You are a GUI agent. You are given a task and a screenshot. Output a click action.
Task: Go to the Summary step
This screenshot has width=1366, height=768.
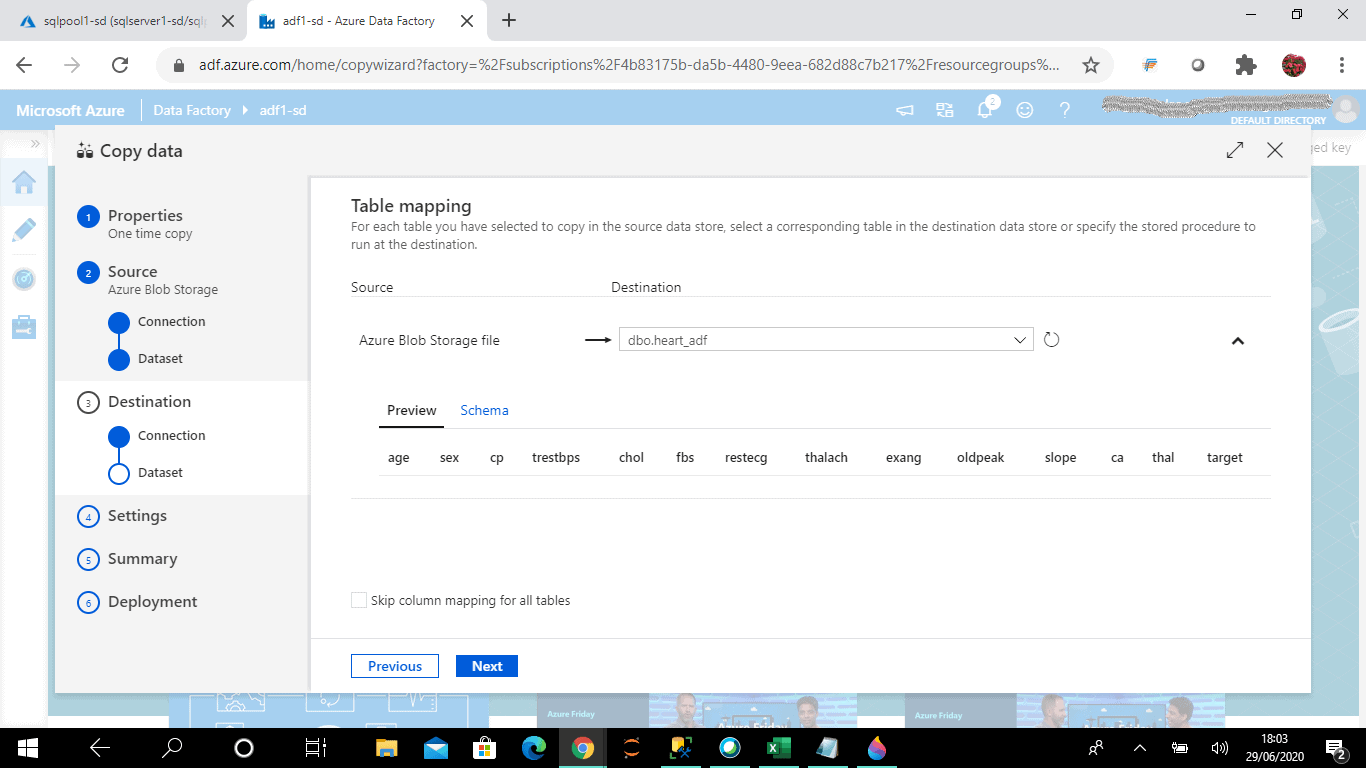point(142,559)
